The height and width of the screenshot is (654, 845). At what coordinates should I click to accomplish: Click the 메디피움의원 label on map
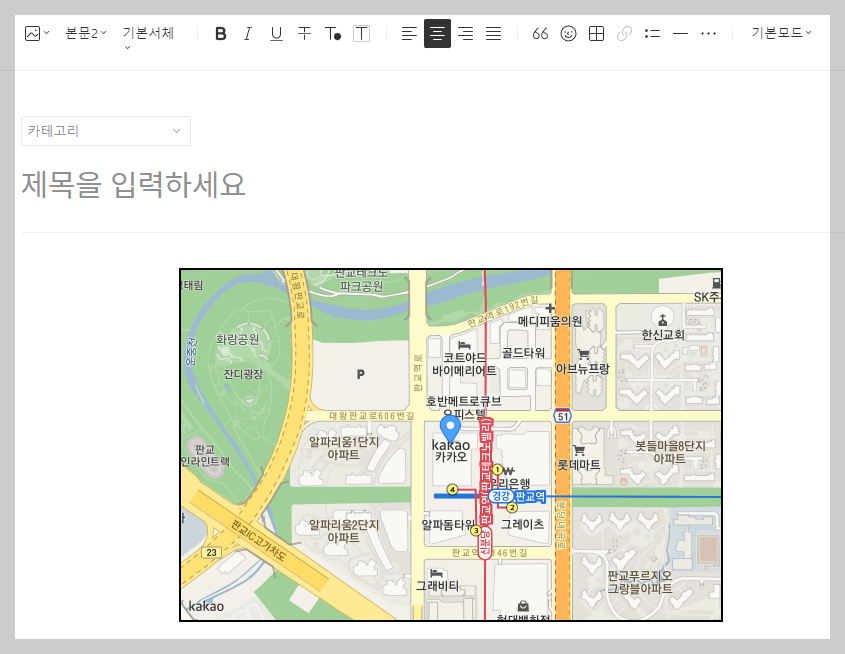coord(550,321)
